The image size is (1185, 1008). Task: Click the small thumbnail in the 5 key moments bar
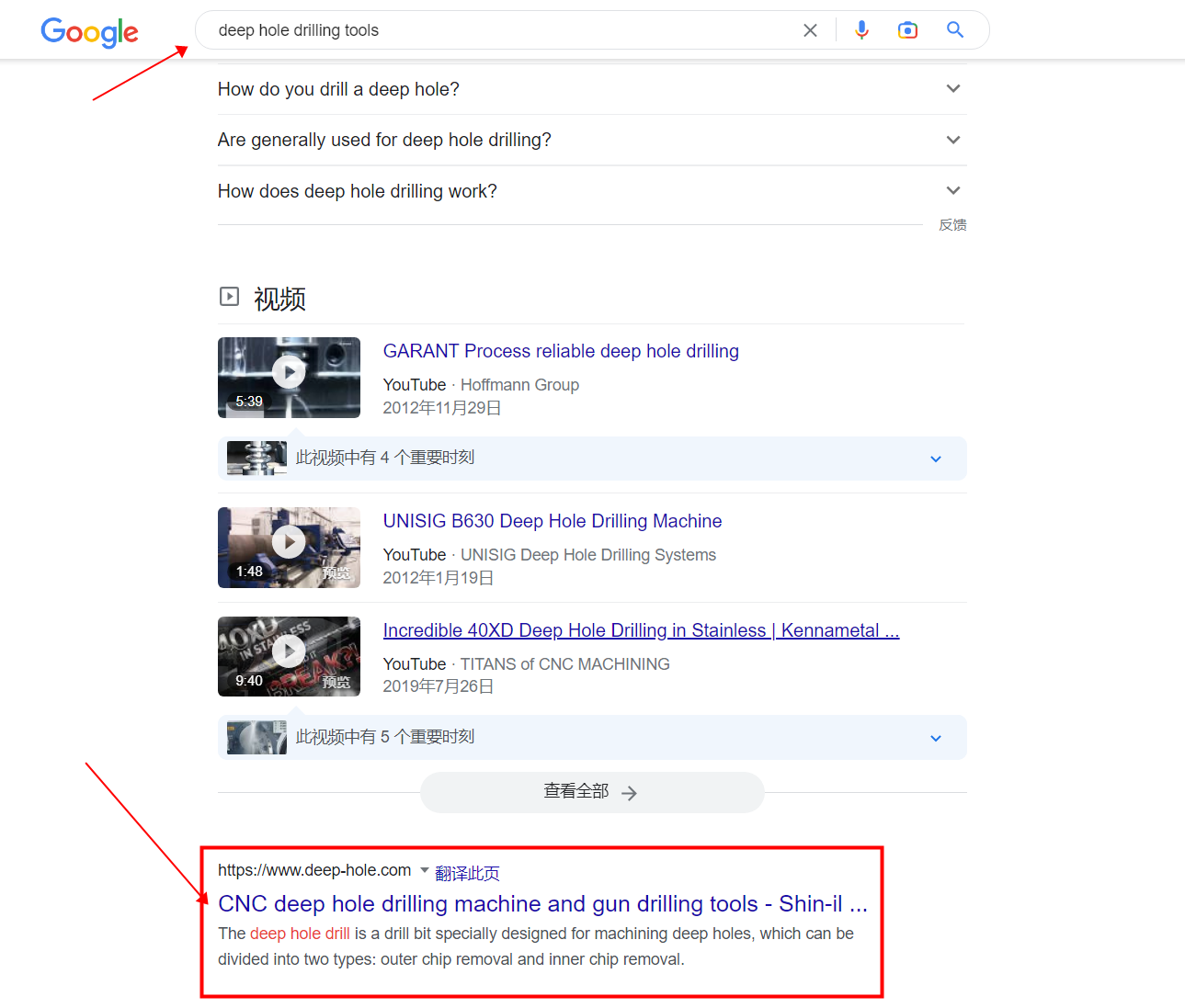[256, 738]
